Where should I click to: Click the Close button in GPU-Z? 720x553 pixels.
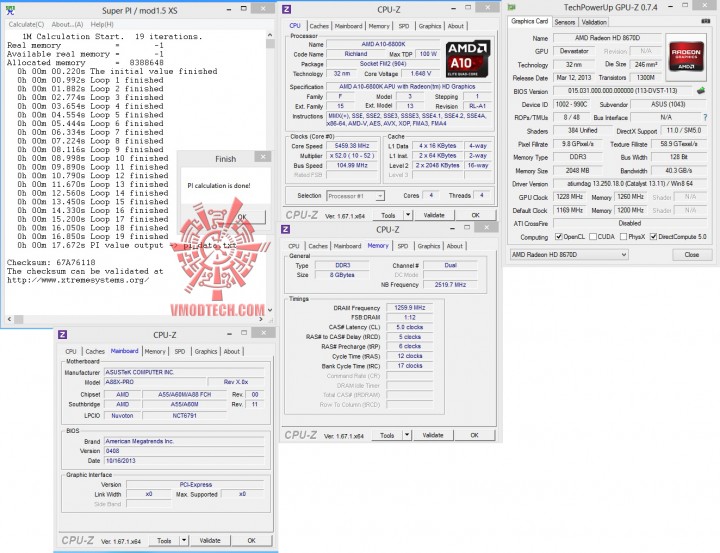pyautogui.click(x=692, y=254)
